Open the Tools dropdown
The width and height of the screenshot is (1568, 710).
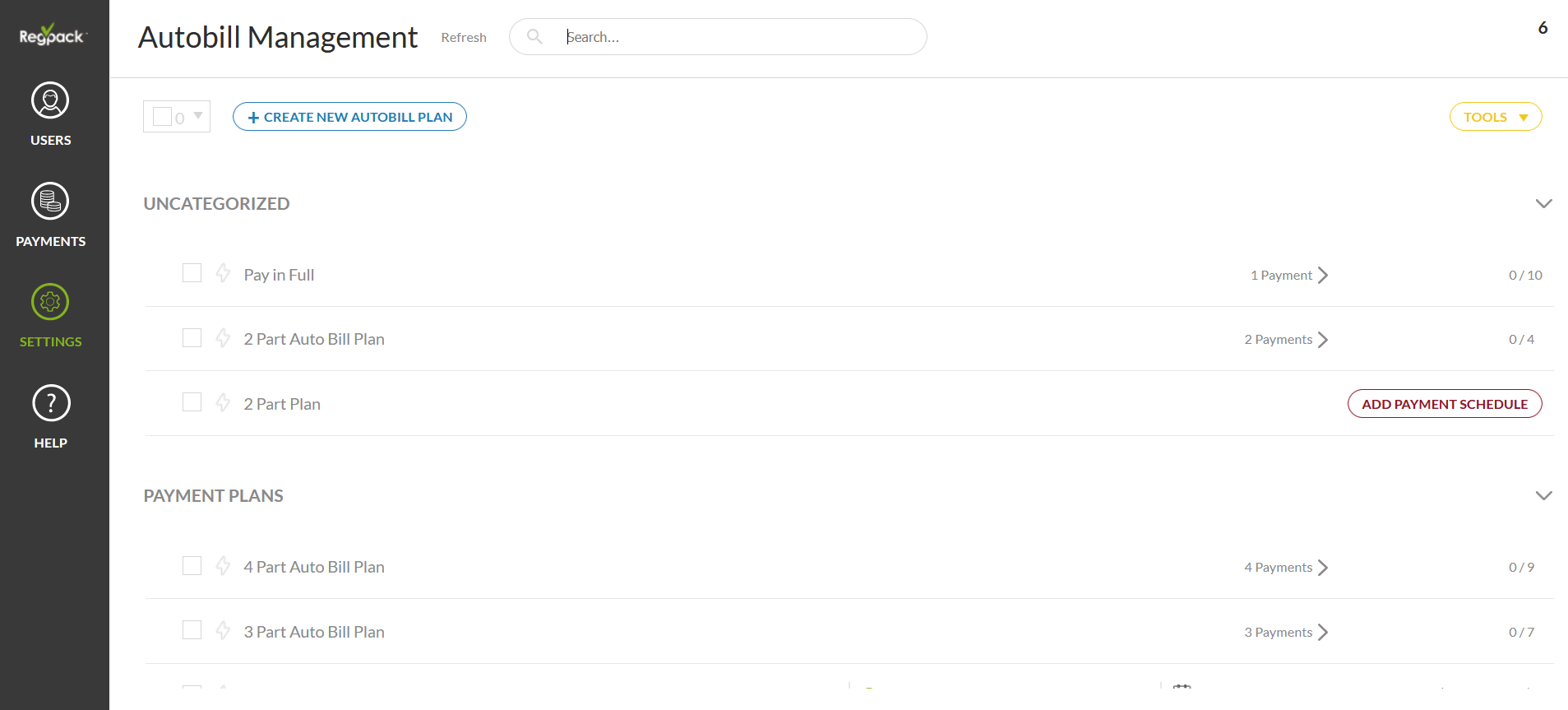pyautogui.click(x=1495, y=117)
